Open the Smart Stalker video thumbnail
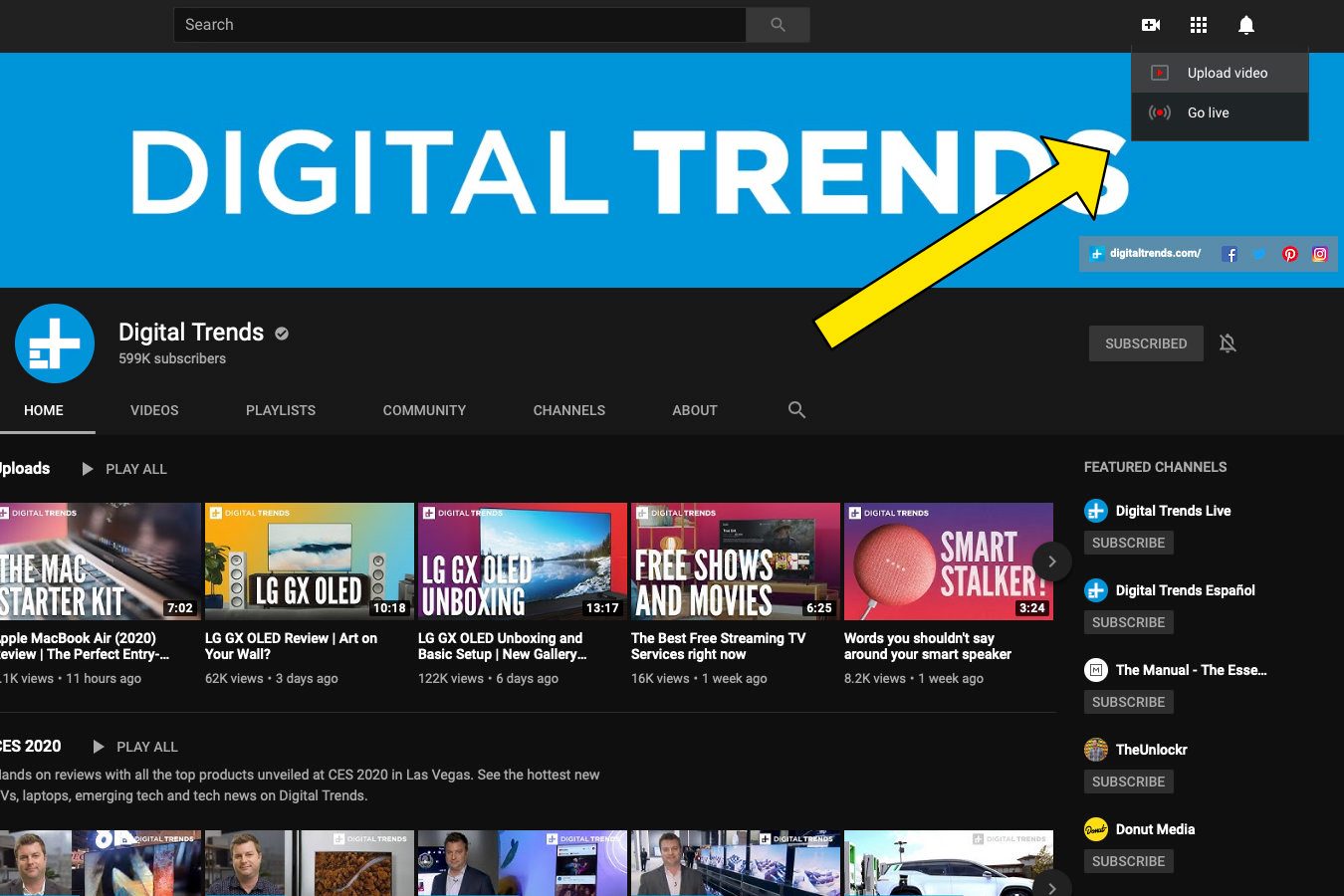 pos(949,561)
